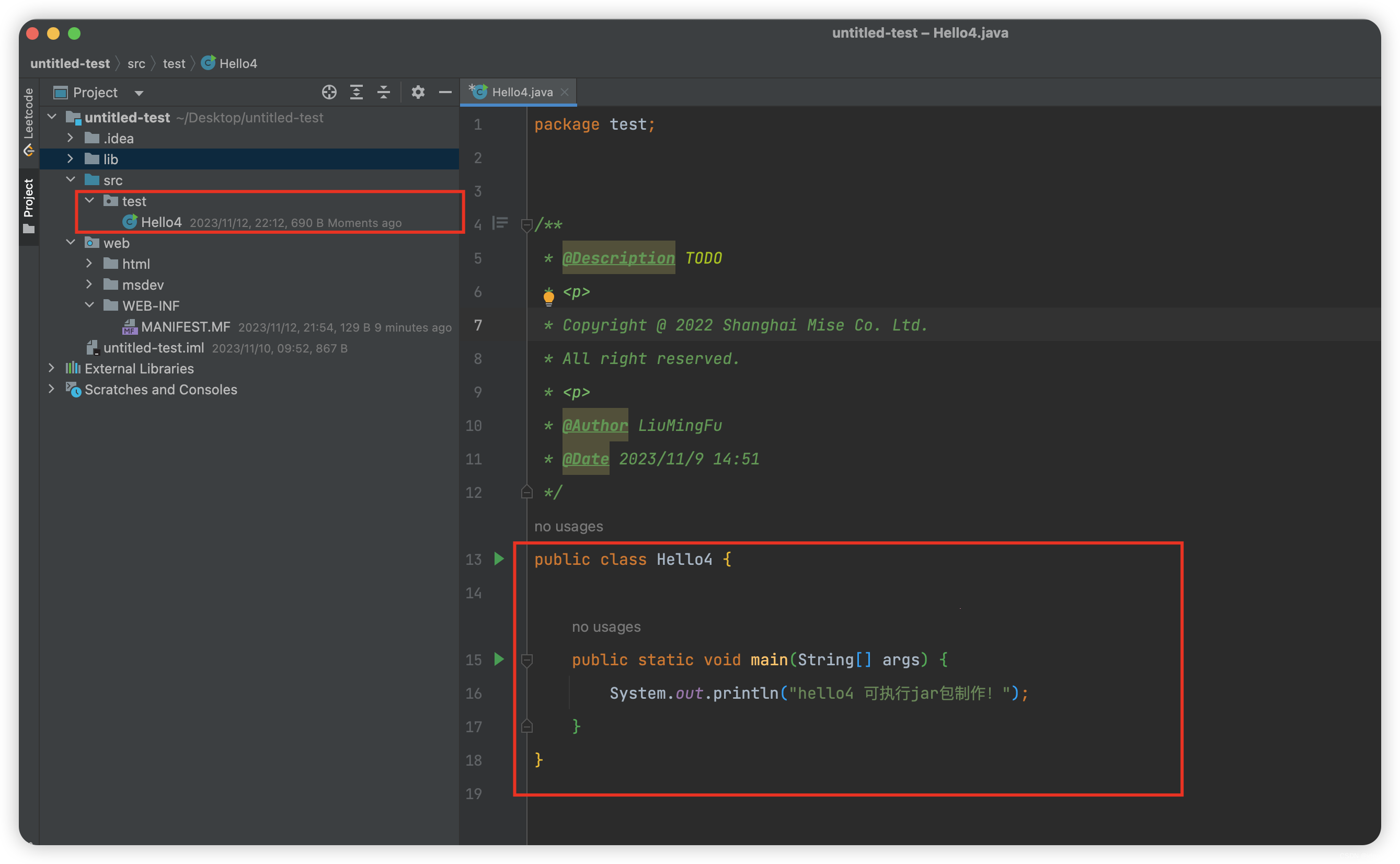
Task: Click the @Date tag in Javadoc
Action: [586, 459]
